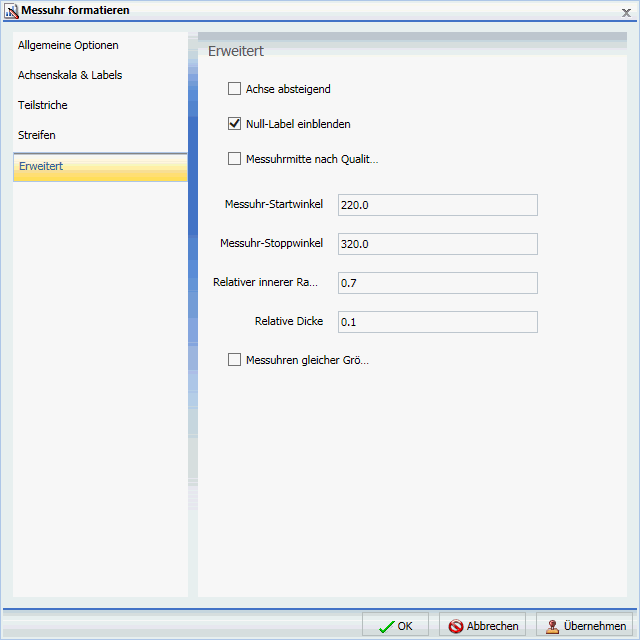Edit the Relative Dicke value

pos(438,322)
